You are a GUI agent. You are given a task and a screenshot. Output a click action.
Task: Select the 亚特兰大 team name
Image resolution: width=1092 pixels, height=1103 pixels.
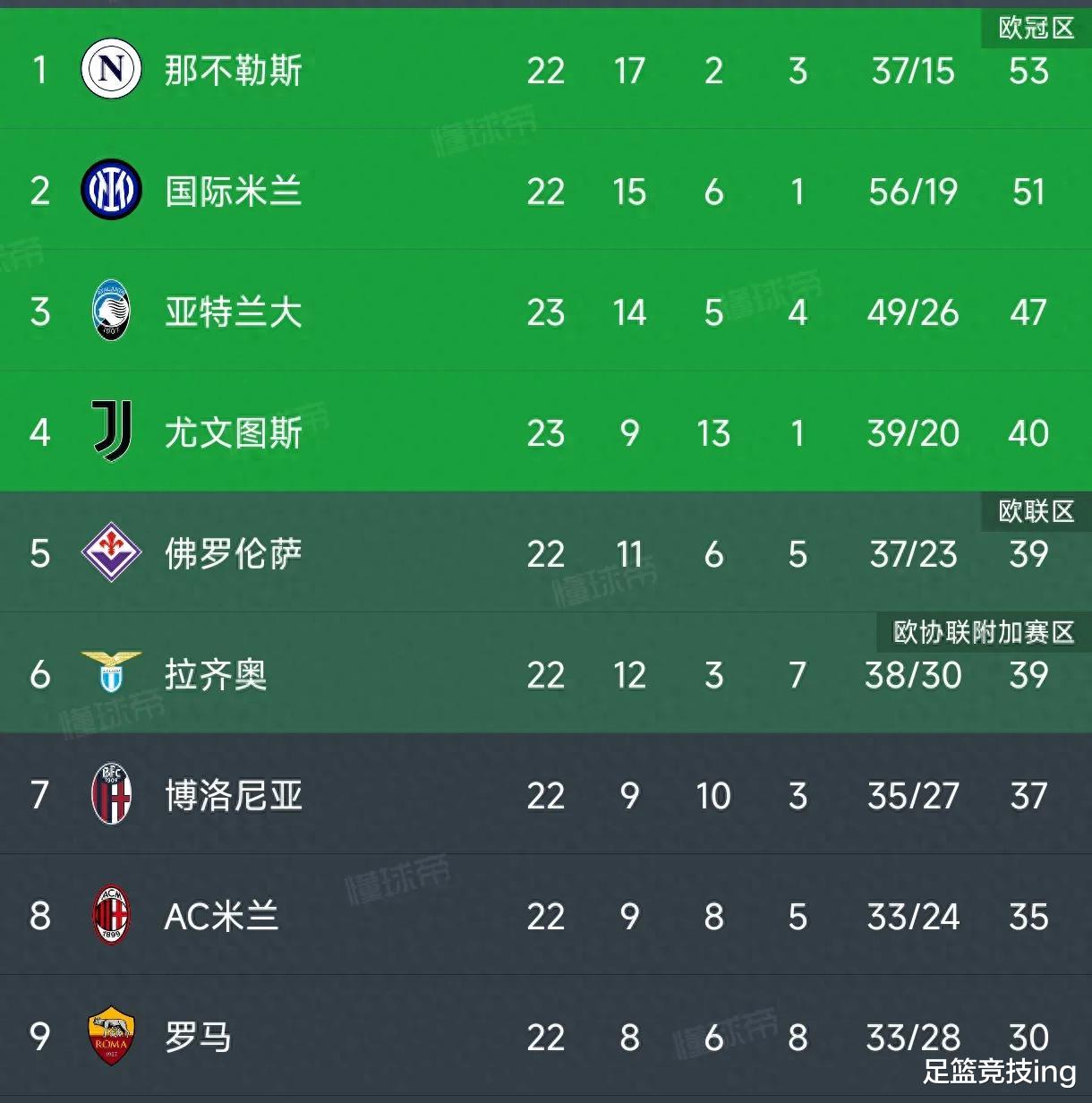pyautogui.click(x=233, y=312)
